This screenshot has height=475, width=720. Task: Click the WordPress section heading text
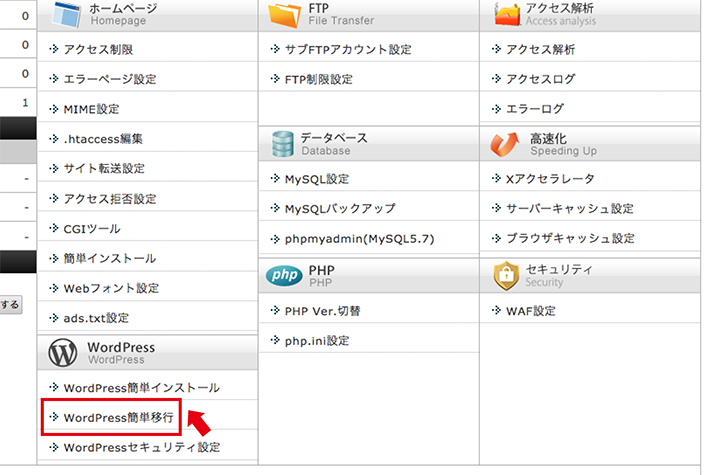121,347
